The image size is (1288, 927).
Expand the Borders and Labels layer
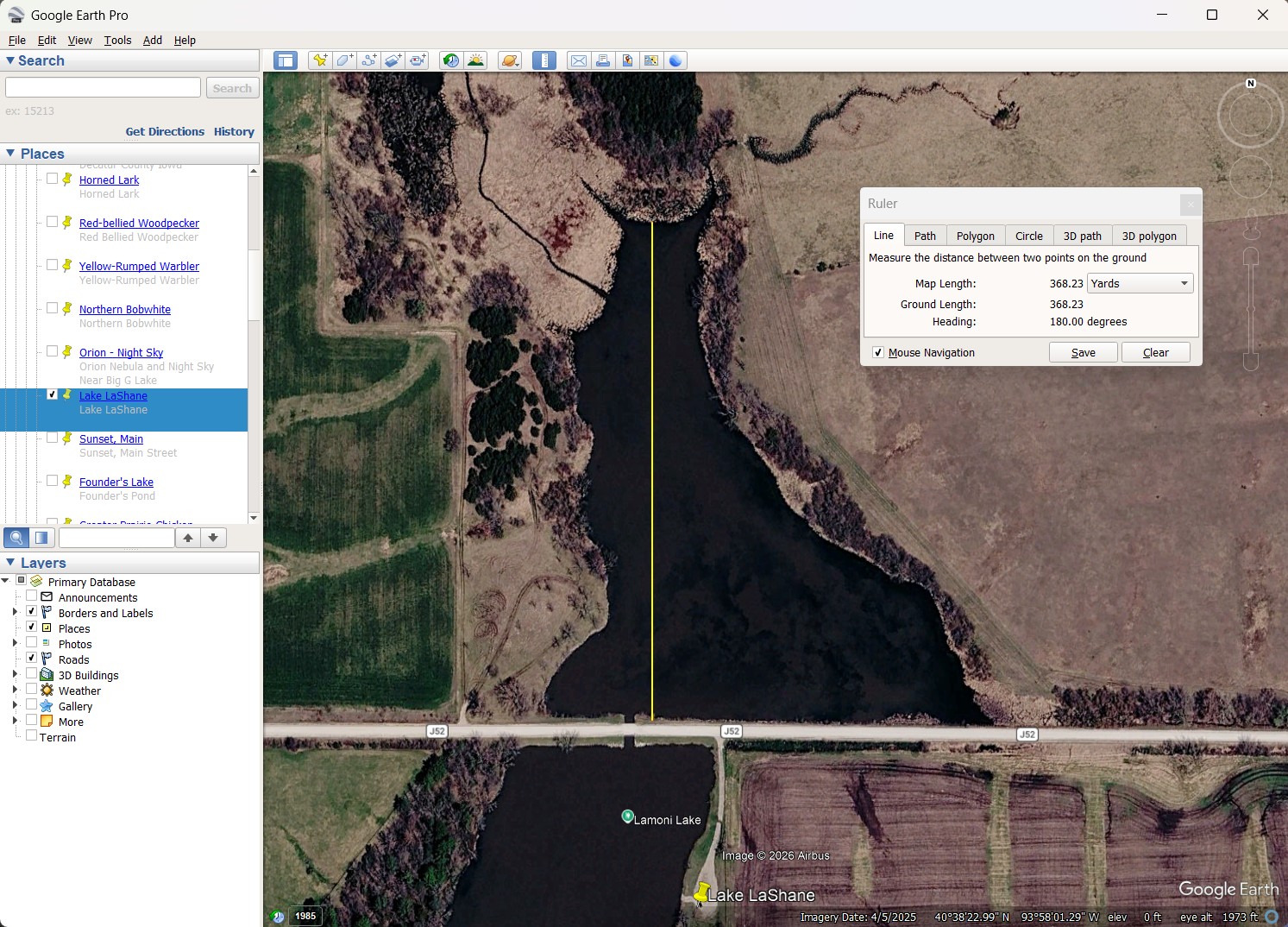pyautogui.click(x=15, y=612)
